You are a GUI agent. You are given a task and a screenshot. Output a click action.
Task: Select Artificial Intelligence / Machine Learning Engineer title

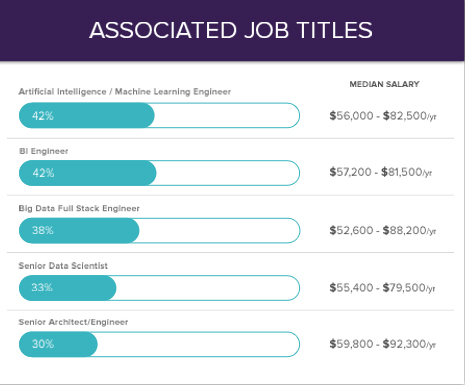click(125, 92)
